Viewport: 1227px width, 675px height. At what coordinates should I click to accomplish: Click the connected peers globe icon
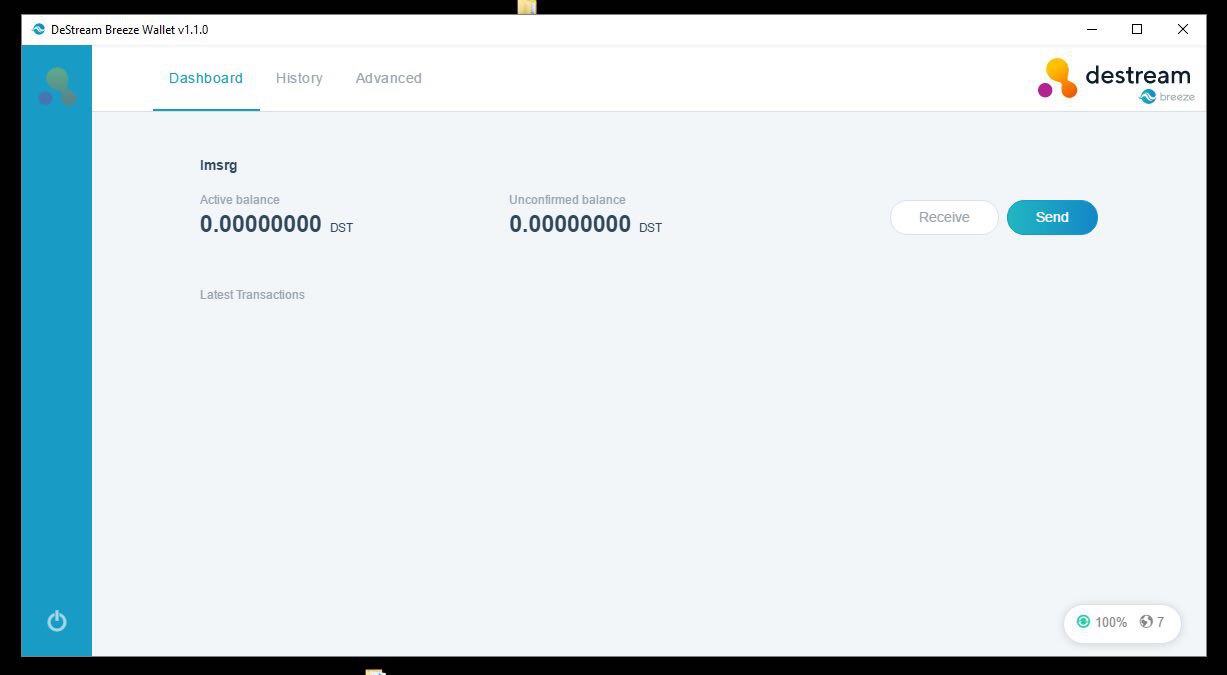tap(1146, 622)
